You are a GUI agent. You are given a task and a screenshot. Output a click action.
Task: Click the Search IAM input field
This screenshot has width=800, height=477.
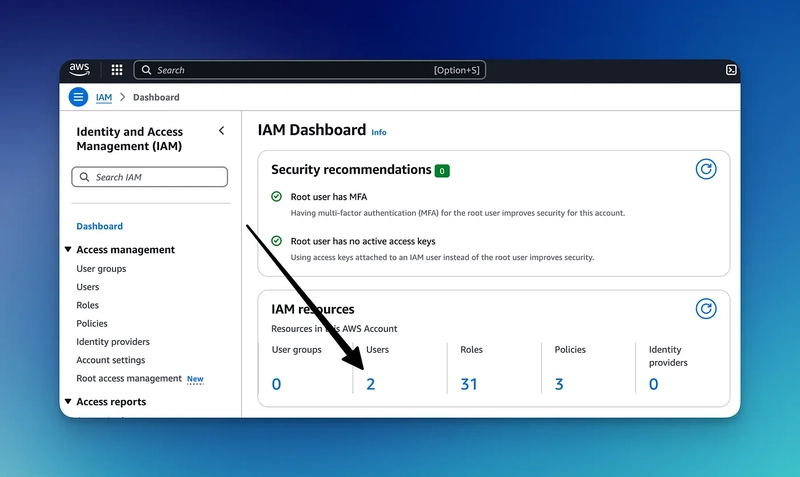point(149,177)
